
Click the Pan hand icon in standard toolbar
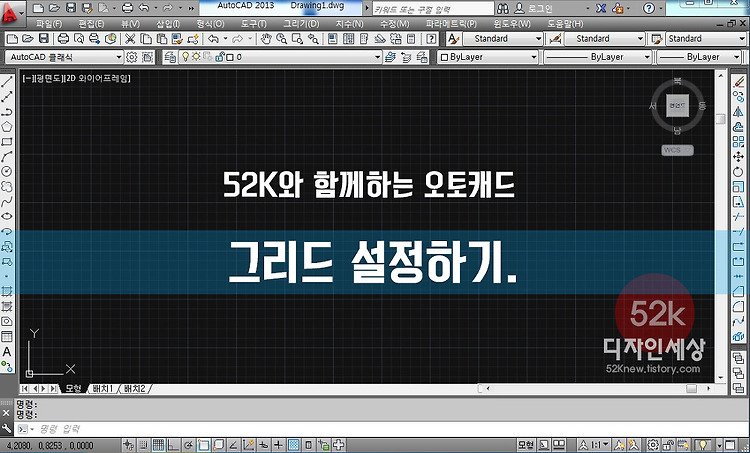[266, 39]
